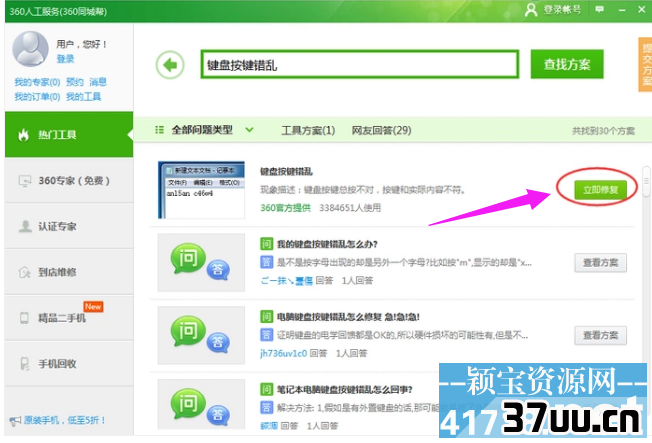Close the 360人工服务 window
Image resolution: width=652 pixels, height=443 pixels.
[642, 9]
